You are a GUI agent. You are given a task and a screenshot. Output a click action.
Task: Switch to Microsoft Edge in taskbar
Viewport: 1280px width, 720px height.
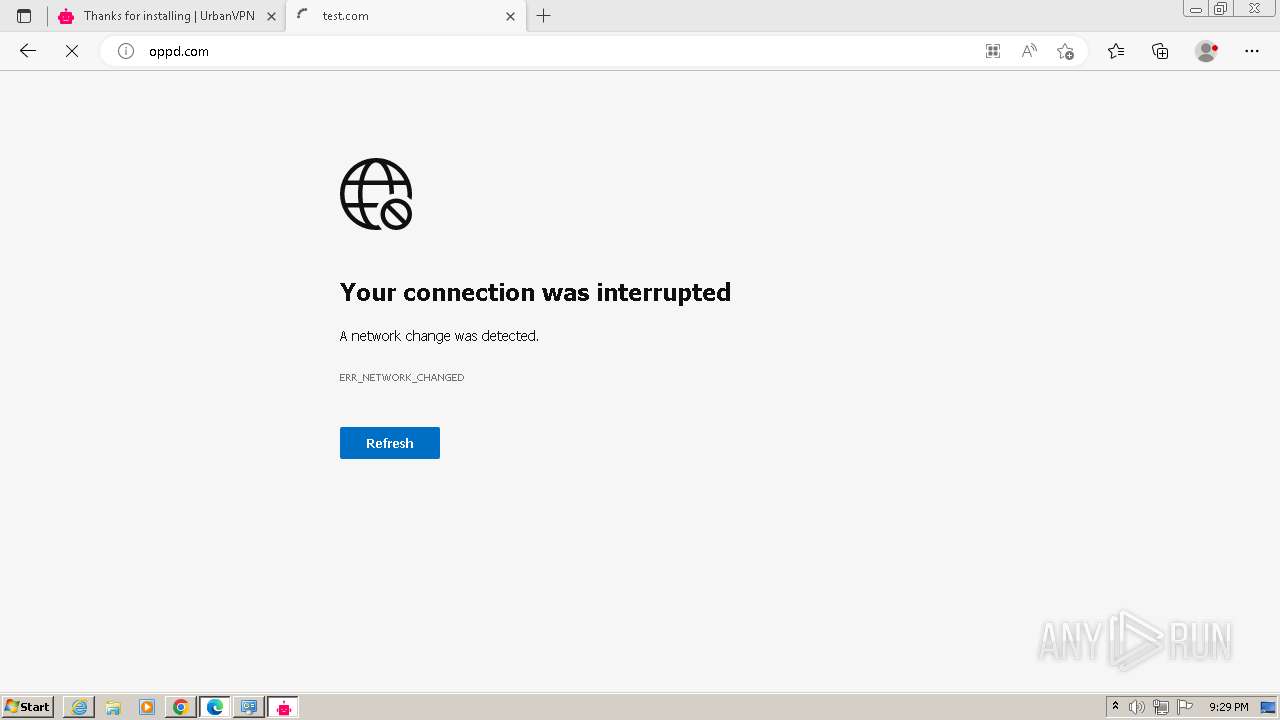point(215,707)
